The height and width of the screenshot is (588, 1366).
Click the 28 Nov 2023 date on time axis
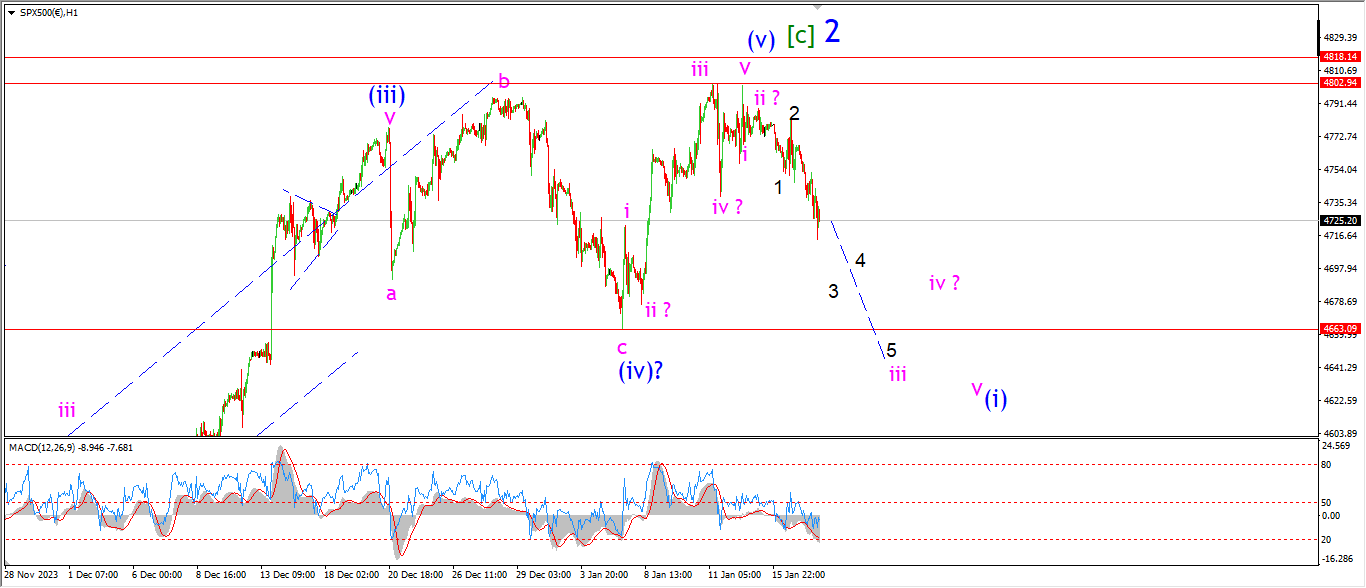[32, 575]
